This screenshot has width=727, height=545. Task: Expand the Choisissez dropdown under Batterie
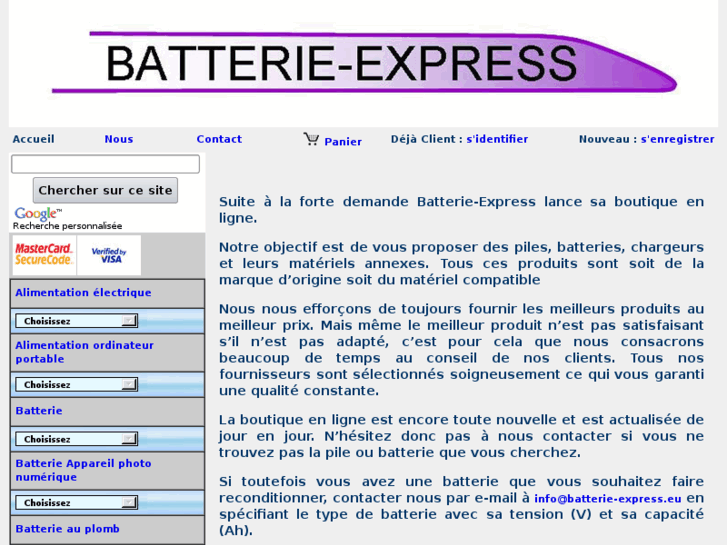coord(77,439)
